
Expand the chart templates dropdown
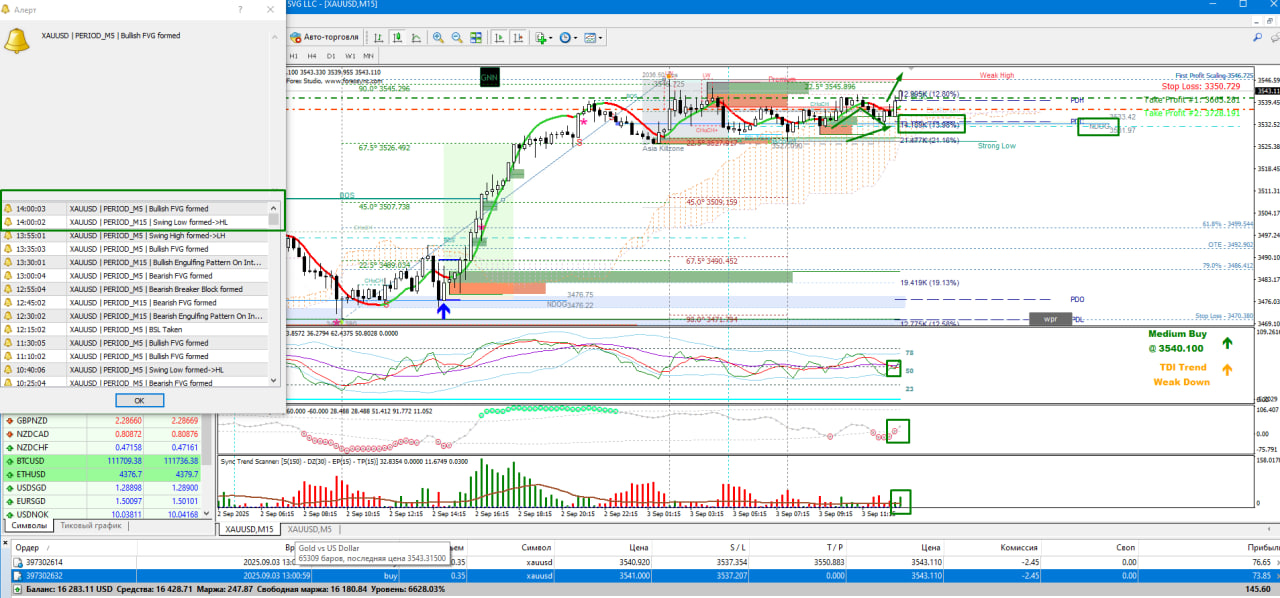[x=593, y=38]
